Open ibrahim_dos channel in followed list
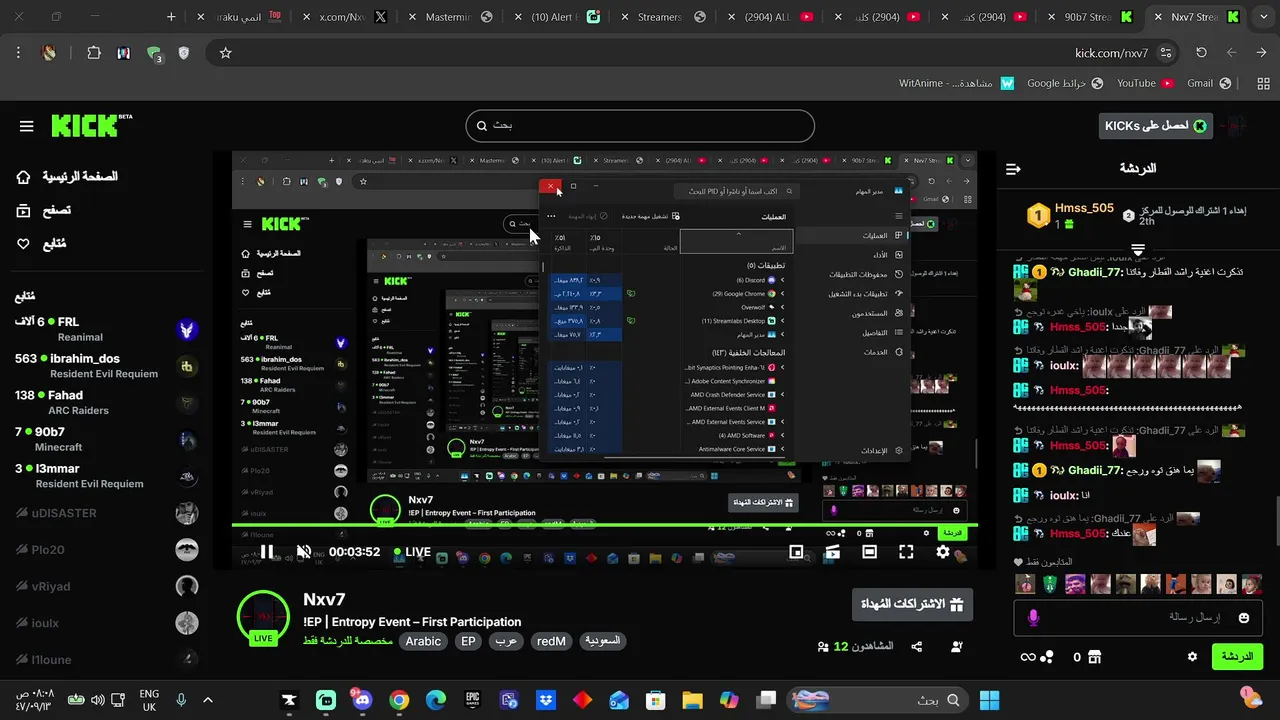 coord(106,366)
